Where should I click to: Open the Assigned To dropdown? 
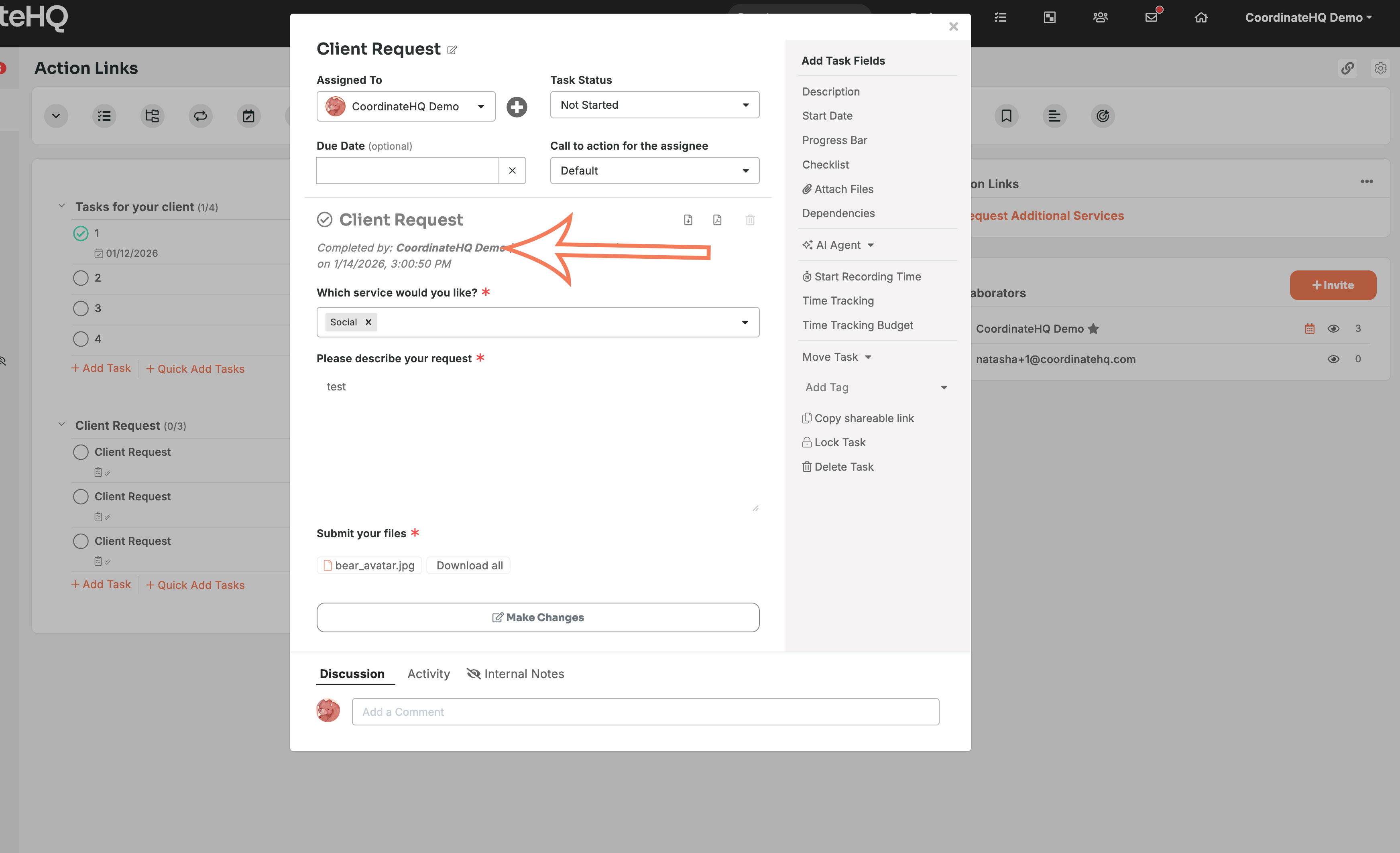click(x=406, y=106)
